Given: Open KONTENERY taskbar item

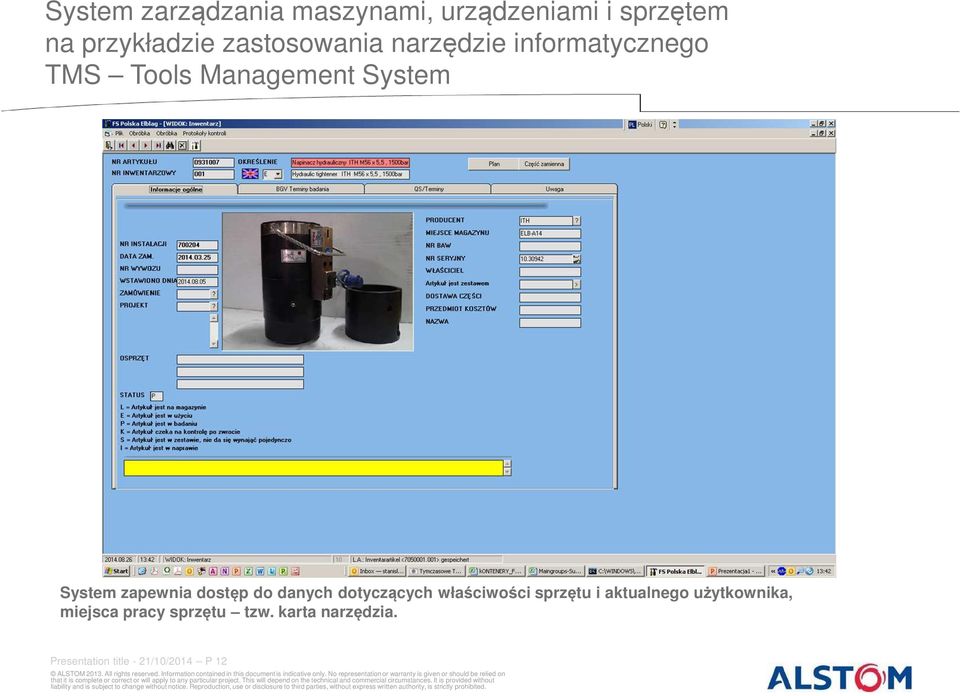Looking at the screenshot, I should pyautogui.click(x=495, y=571).
